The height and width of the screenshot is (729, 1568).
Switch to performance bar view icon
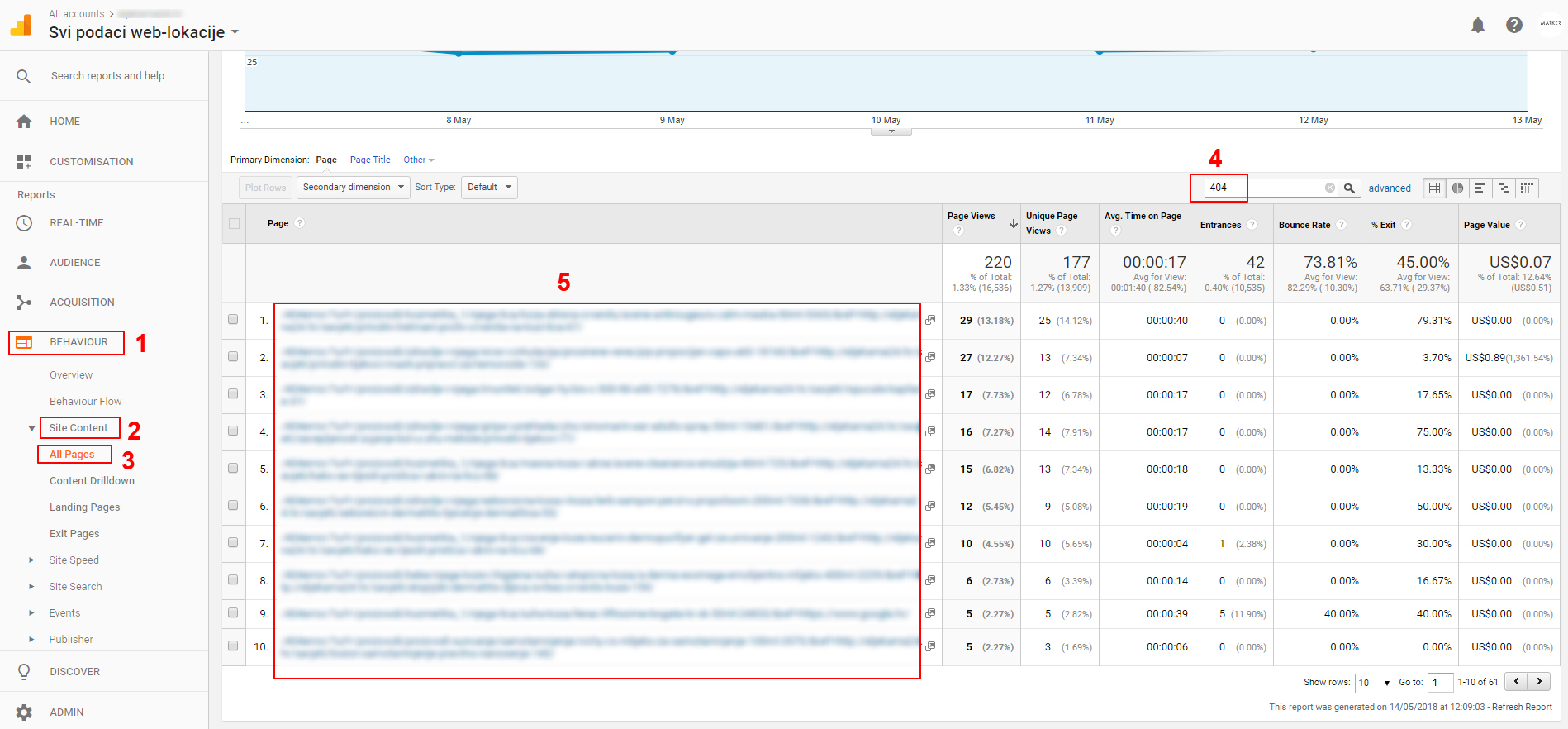[1480, 188]
